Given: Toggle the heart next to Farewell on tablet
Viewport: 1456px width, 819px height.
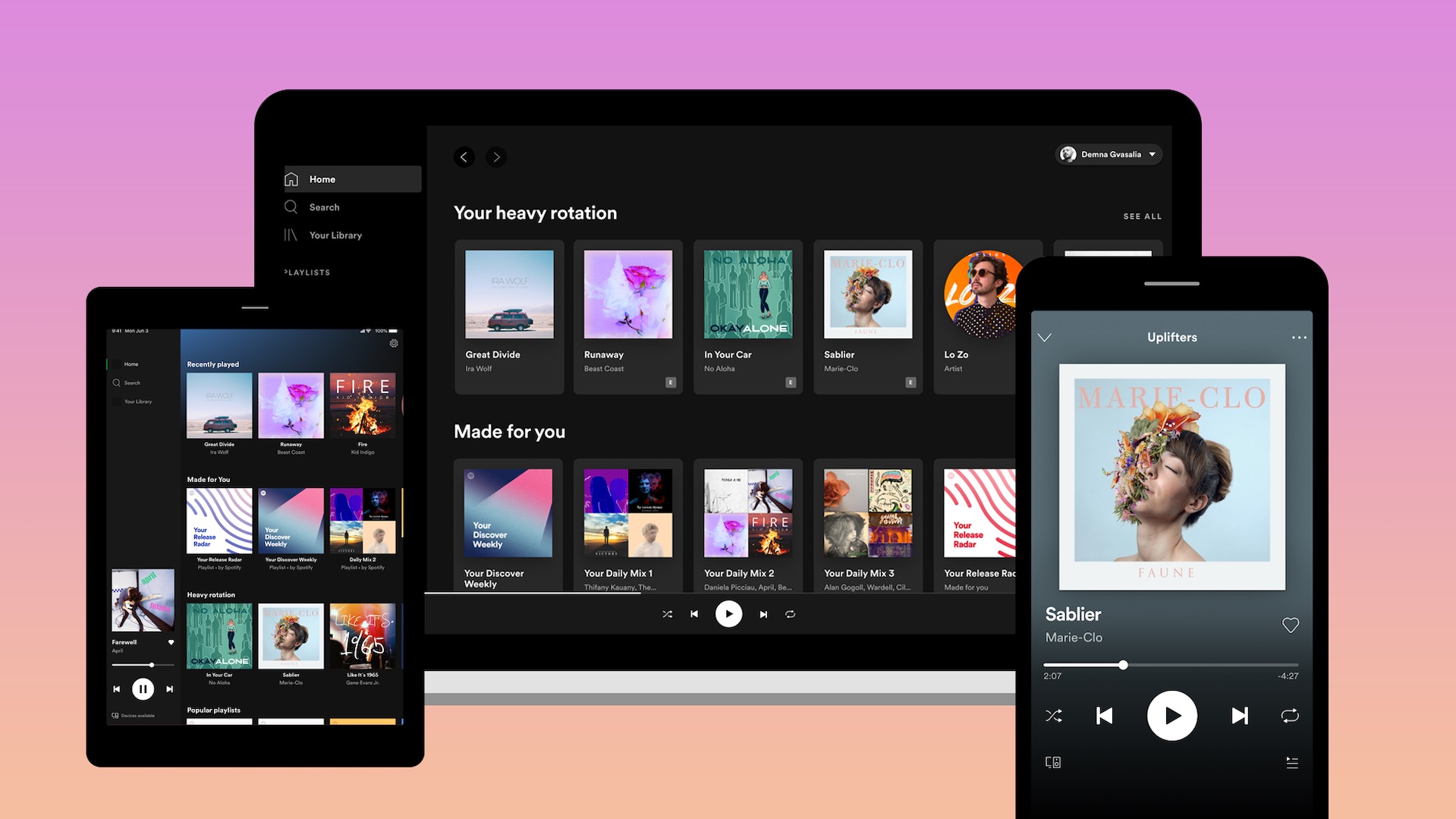Looking at the screenshot, I should click(x=171, y=642).
